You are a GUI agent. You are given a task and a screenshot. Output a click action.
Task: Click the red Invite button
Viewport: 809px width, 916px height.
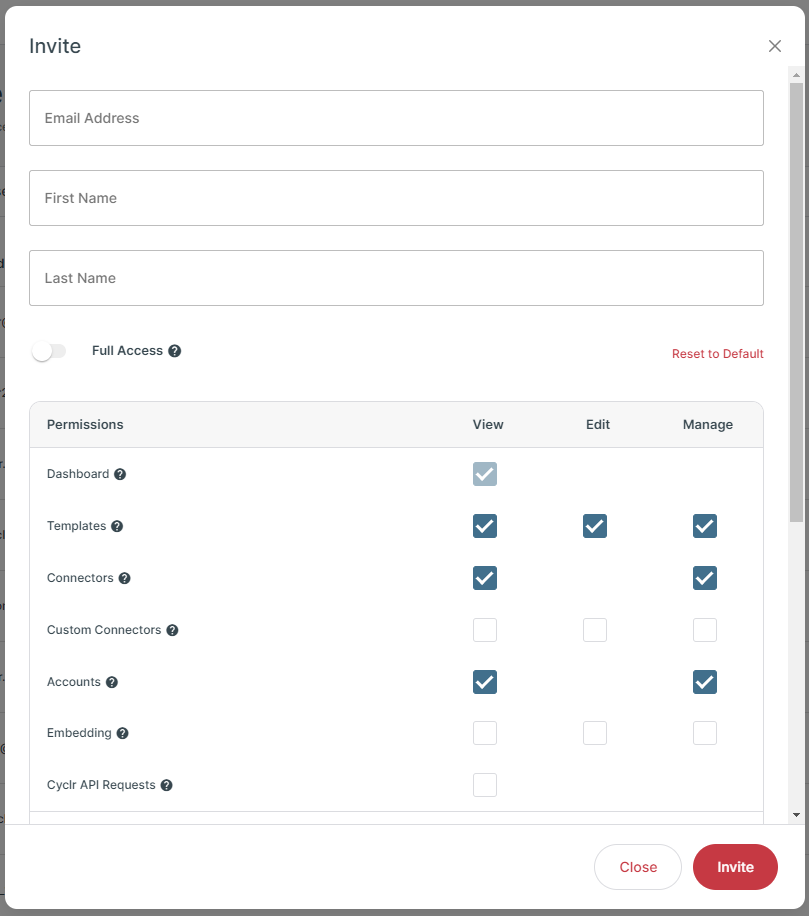(735, 866)
